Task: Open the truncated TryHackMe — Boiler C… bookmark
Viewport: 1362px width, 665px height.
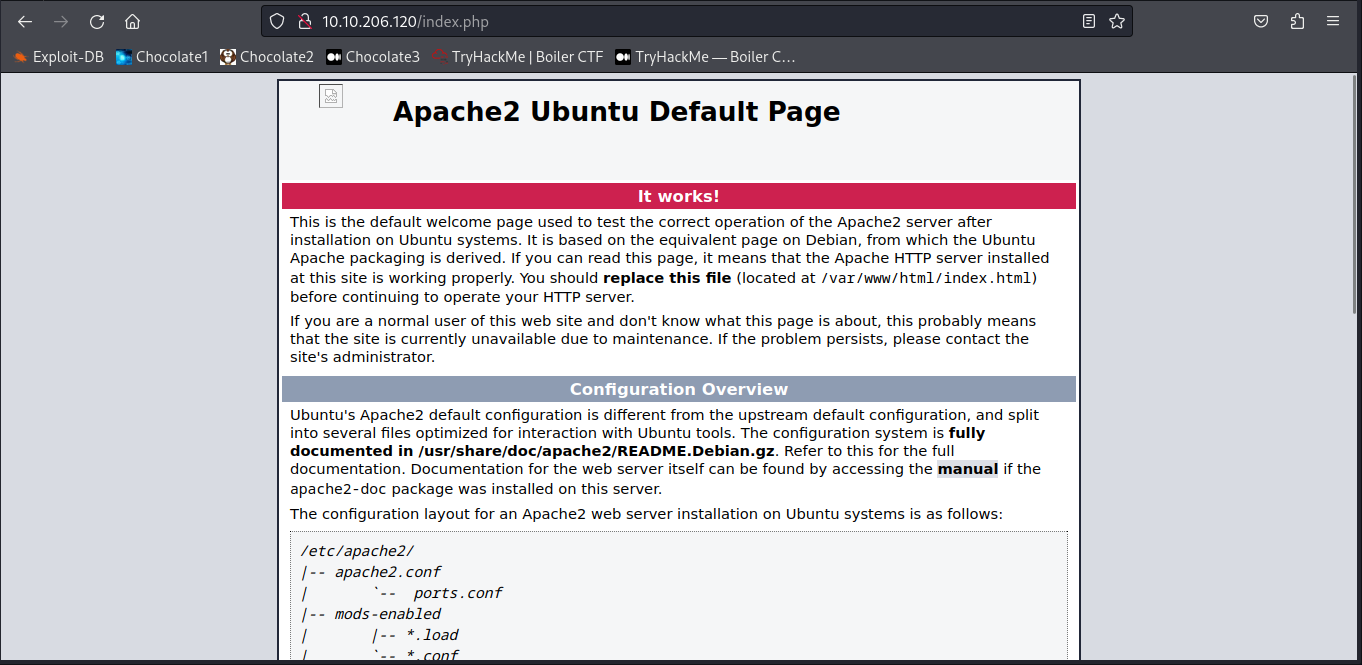Action: 705,57
